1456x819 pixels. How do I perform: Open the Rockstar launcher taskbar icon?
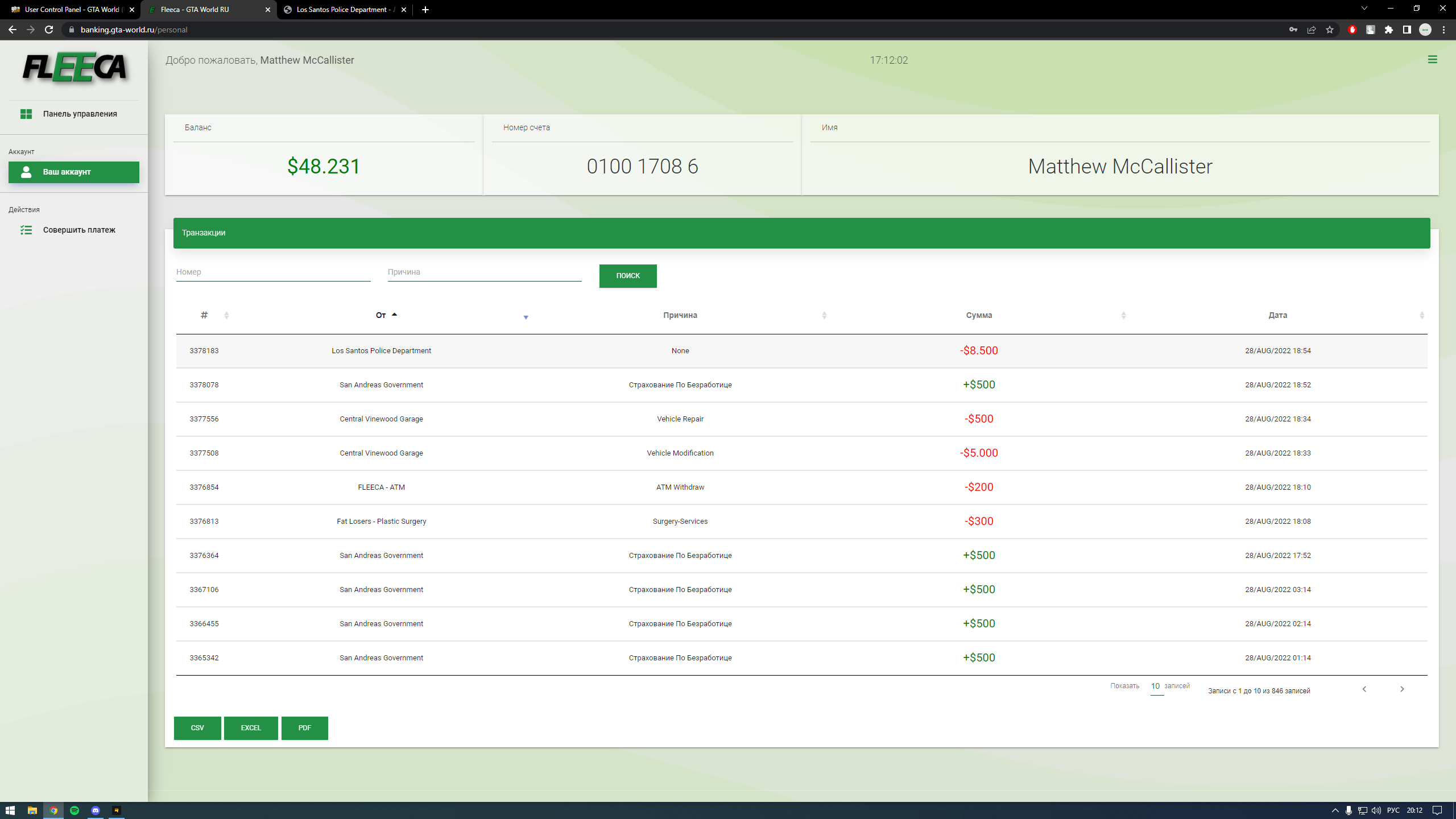pos(117,810)
